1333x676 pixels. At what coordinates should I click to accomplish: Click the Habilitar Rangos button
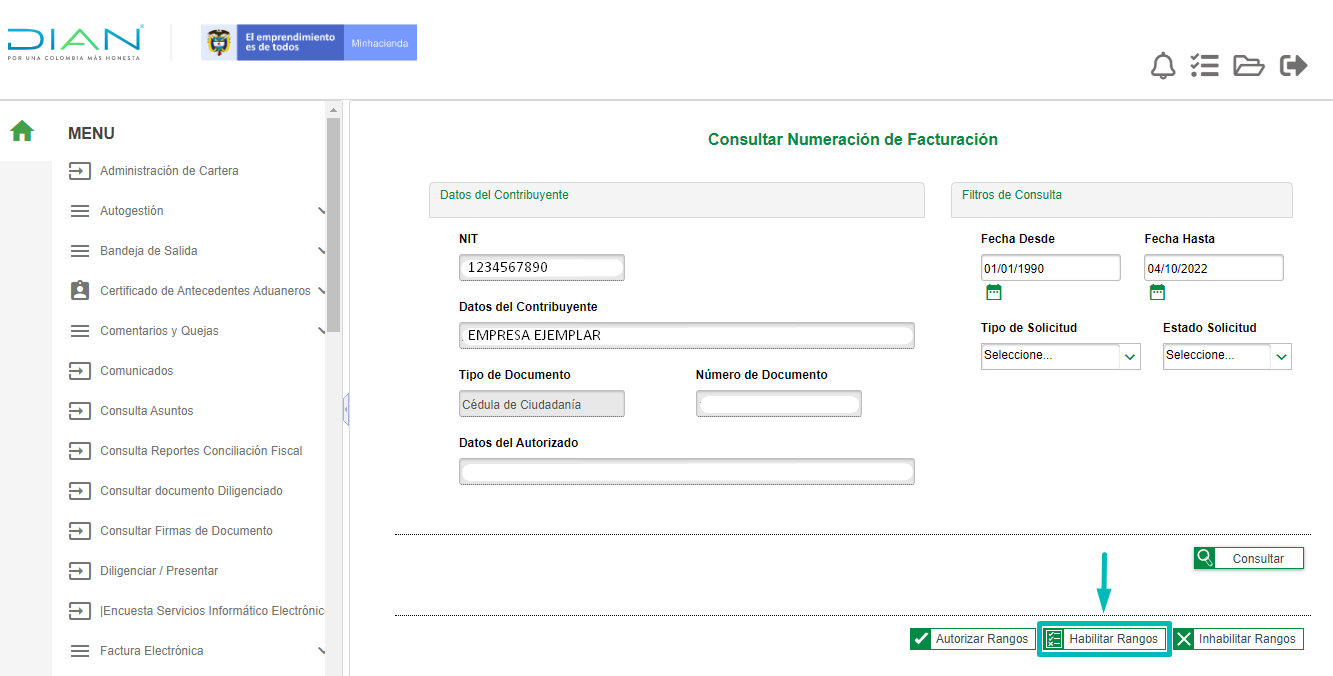click(x=1104, y=639)
